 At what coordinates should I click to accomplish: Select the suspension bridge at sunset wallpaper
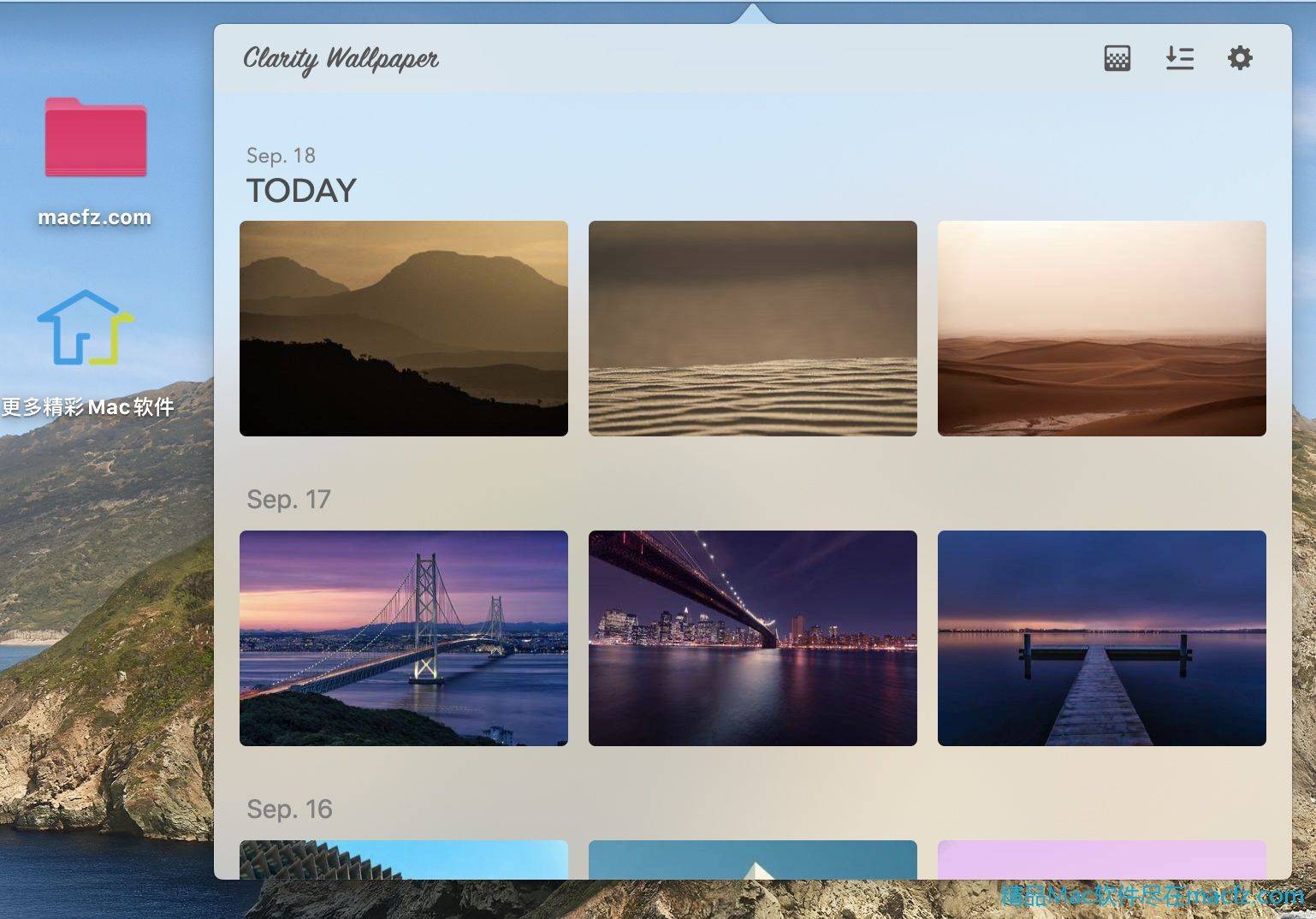click(x=403, y=638)
